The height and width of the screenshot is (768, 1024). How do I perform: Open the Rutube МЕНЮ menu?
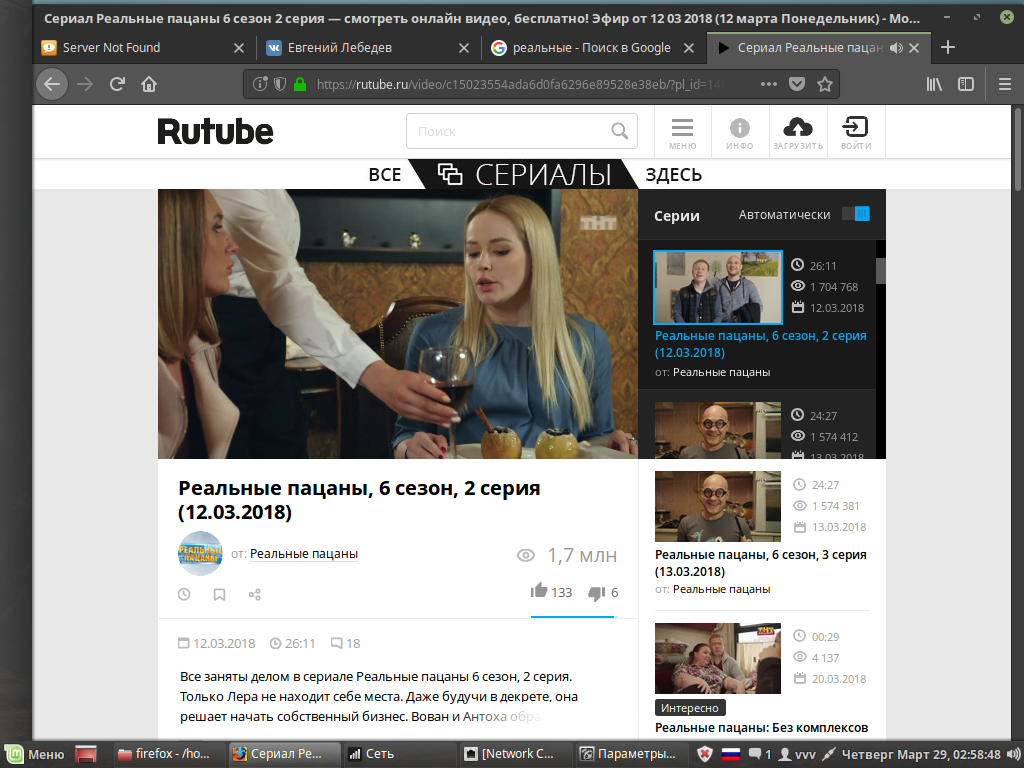point(682,133)
